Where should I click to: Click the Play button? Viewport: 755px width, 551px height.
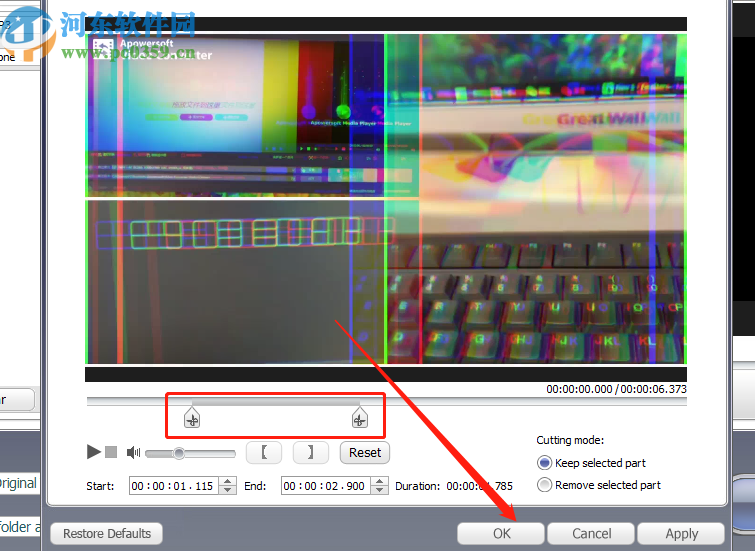tap(93, 452)
